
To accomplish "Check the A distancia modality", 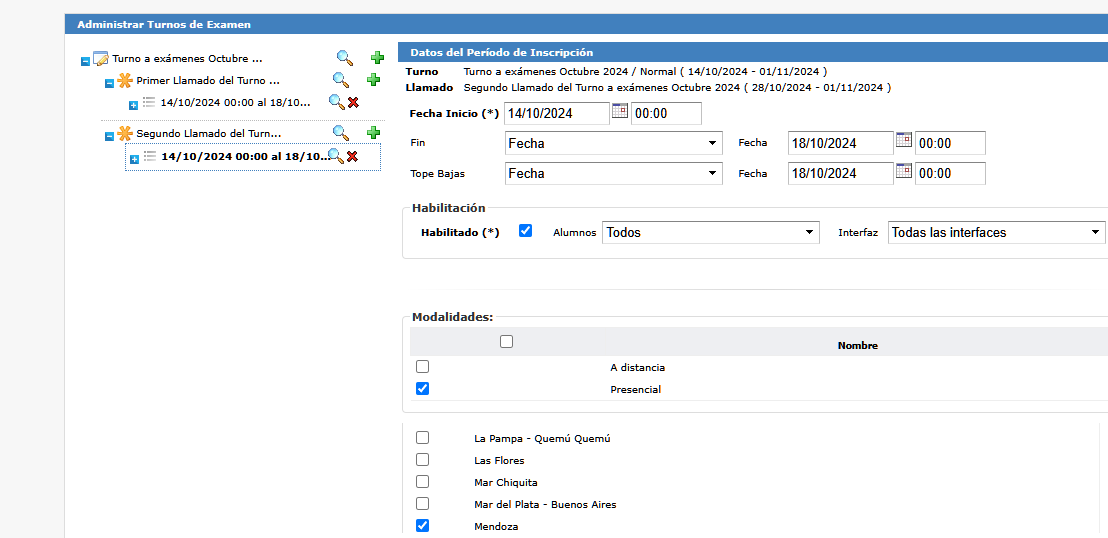I will 423,367.
